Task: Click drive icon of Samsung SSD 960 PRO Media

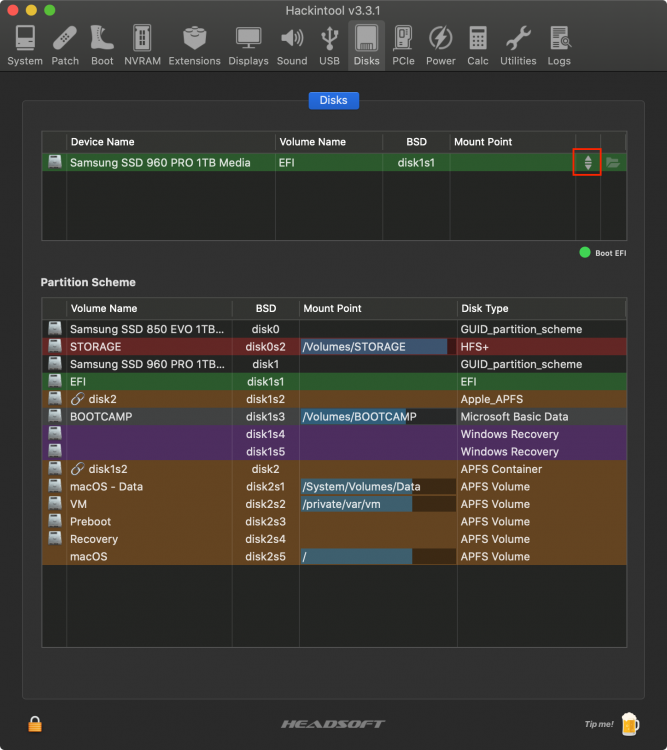Action: click(x=55, y=162)
